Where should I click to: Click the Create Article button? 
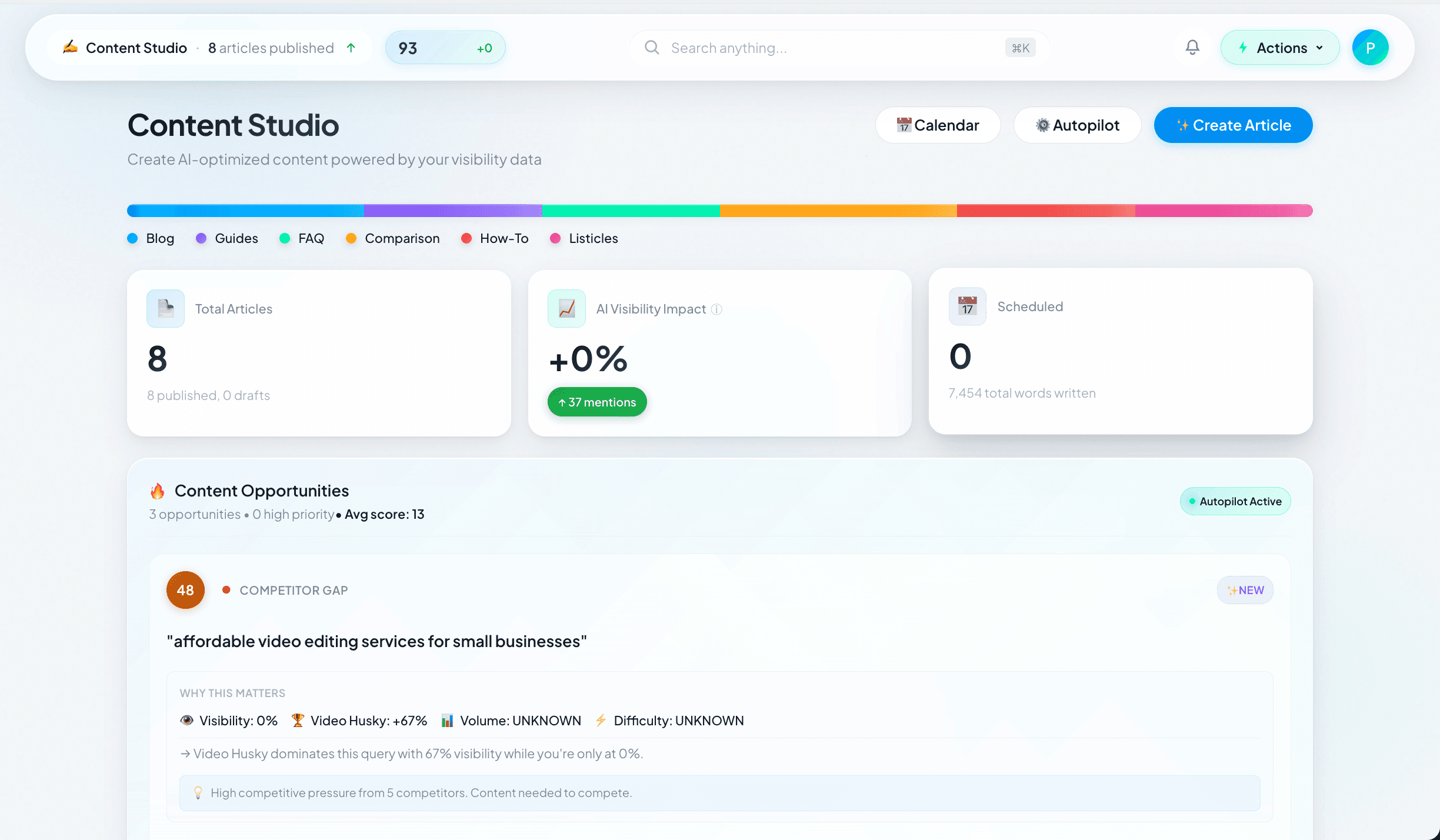coord(1233,125)
